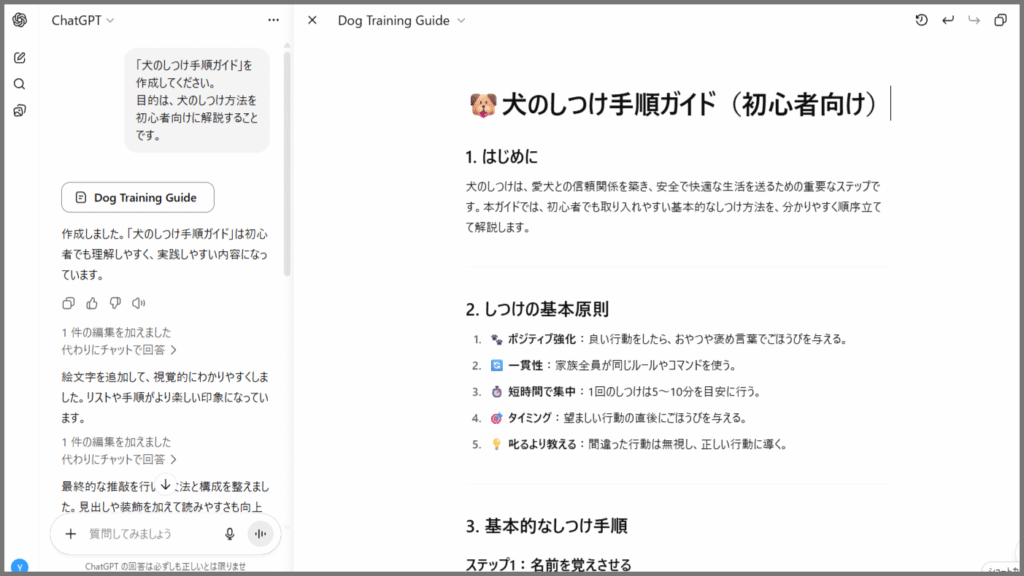Give the response a thumbs up
This screenshot has width=1024, height=576.
tap(92, 303)
